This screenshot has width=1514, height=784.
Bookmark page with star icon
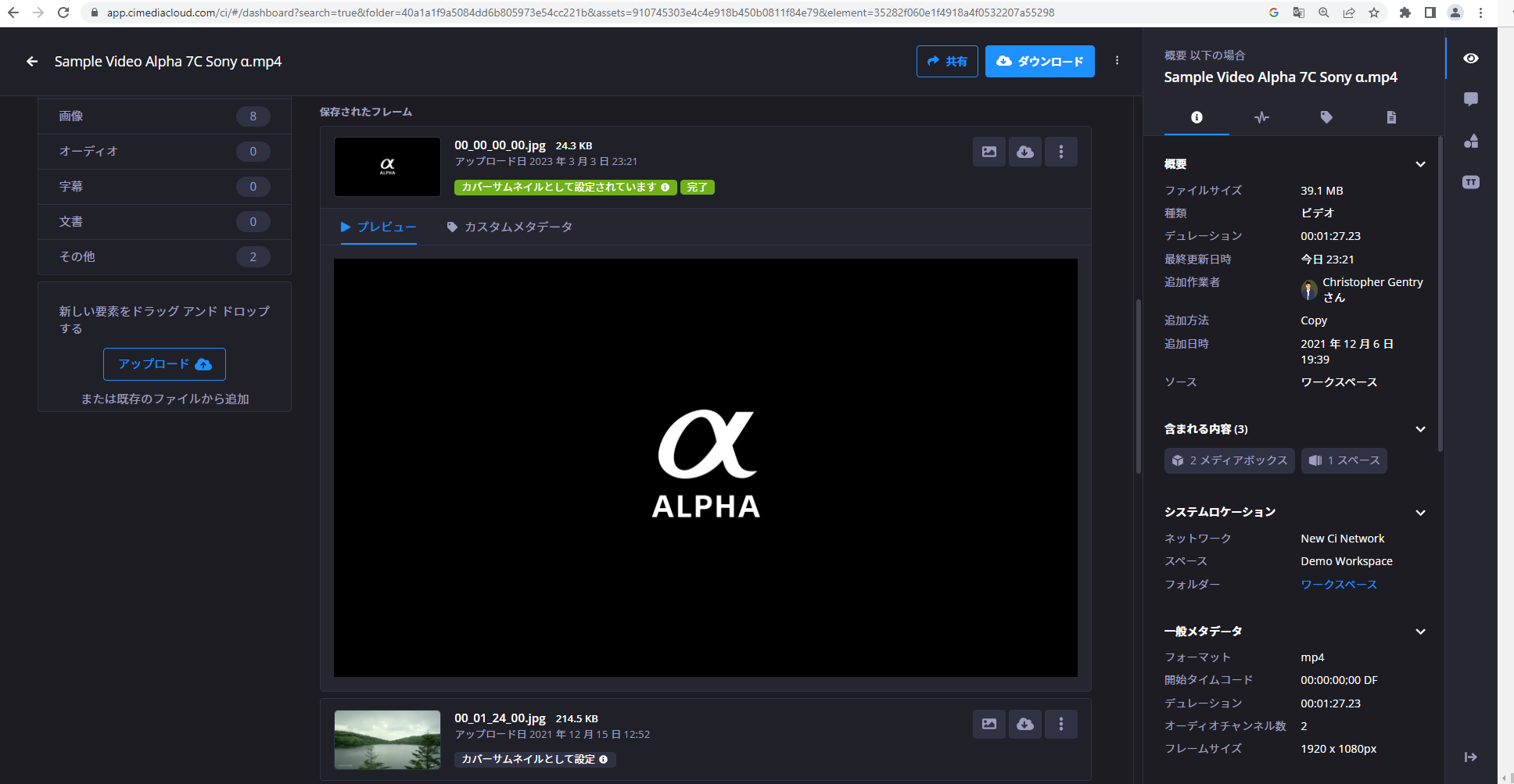tap(1374, 13)
